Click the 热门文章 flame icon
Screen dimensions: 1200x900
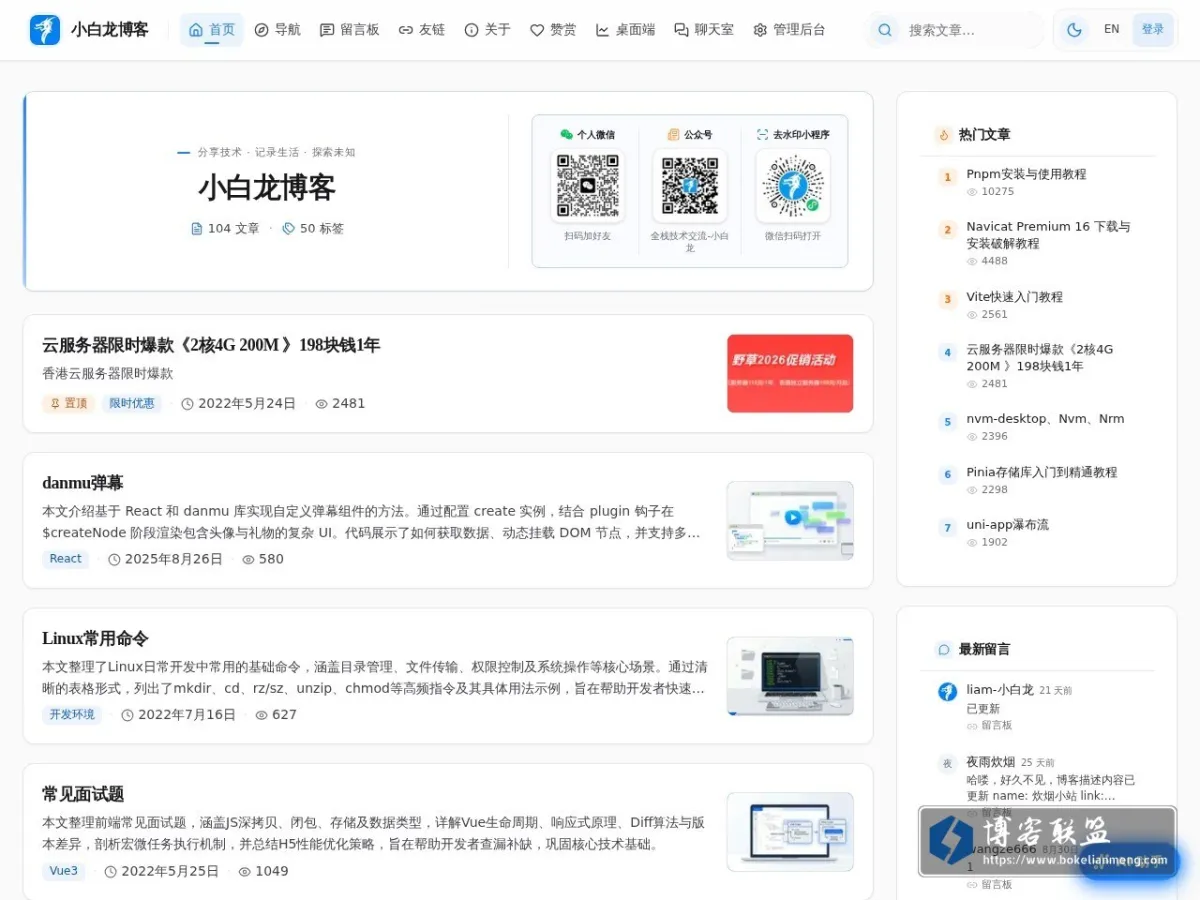943,134
